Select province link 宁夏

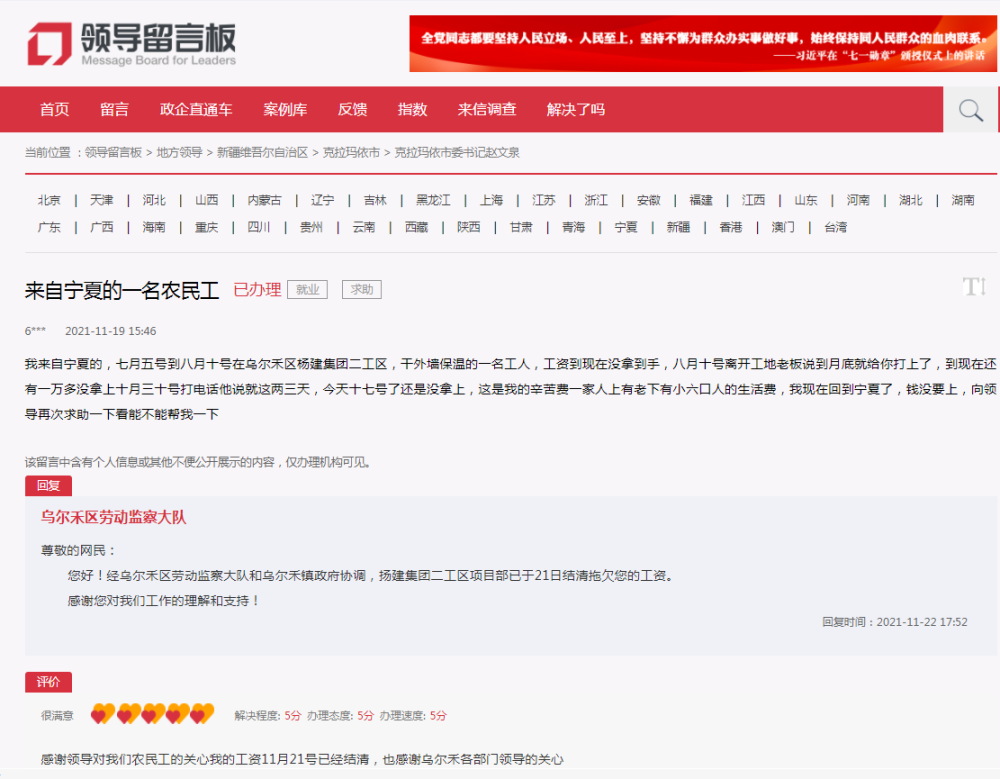click(626, 227)
